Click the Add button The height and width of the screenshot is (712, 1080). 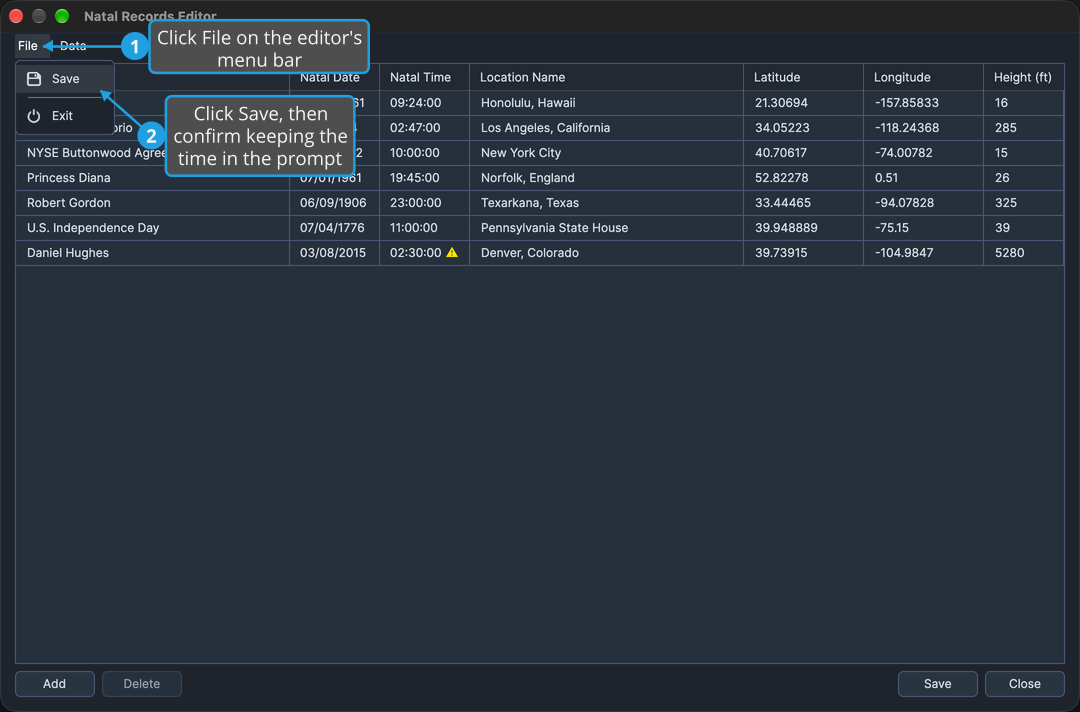(54, 684)
